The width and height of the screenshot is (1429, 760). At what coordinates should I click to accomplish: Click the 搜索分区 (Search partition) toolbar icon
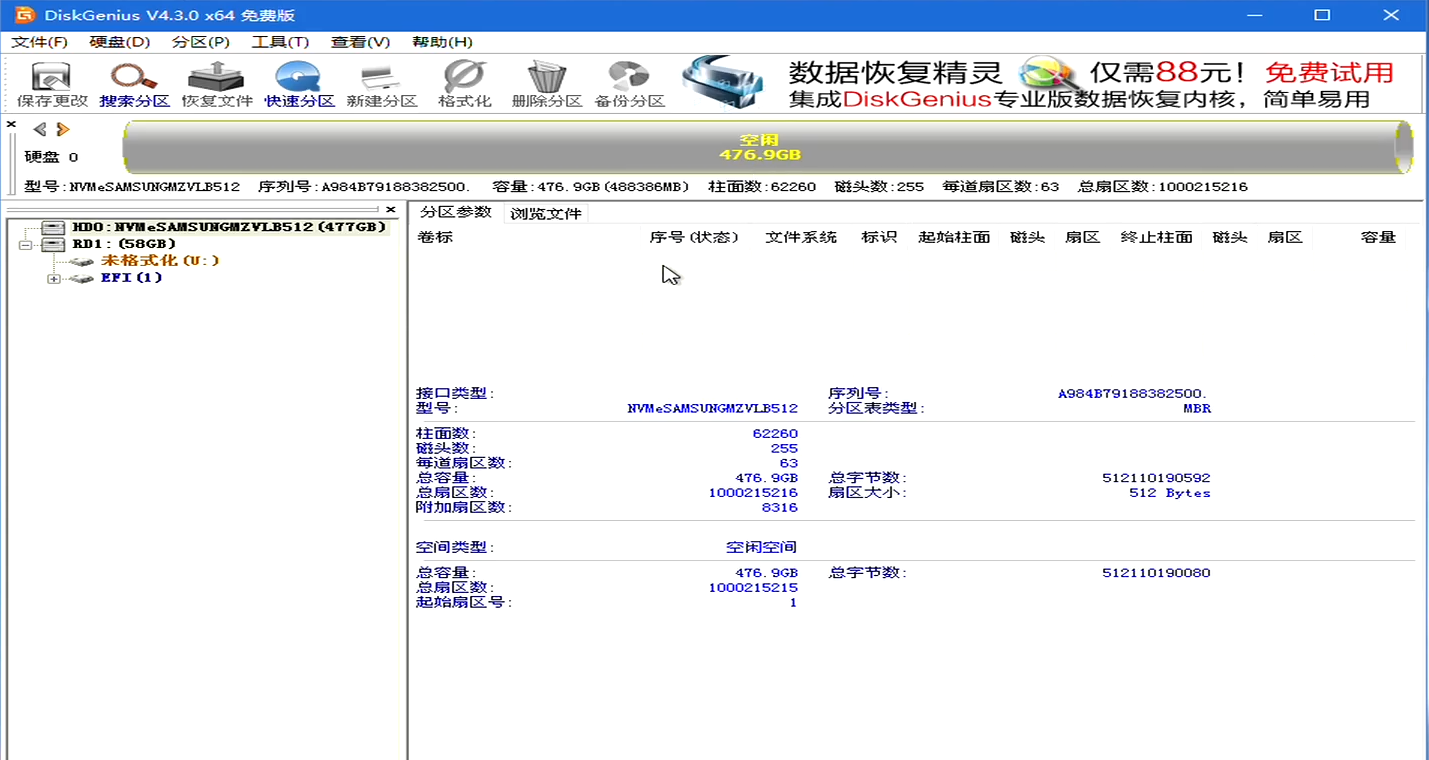click(x=134, y=85)
